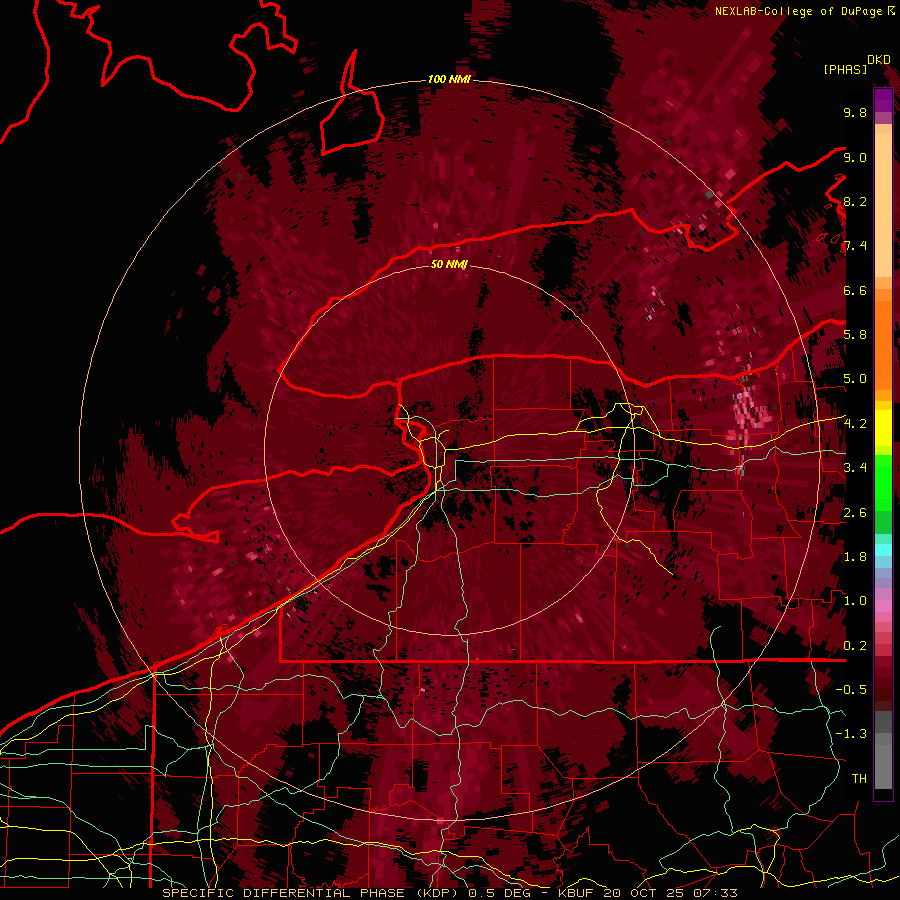The image size is (900, 900).
Task: Click the purple swatch at top of color bar
Action: tap(883, 100)
